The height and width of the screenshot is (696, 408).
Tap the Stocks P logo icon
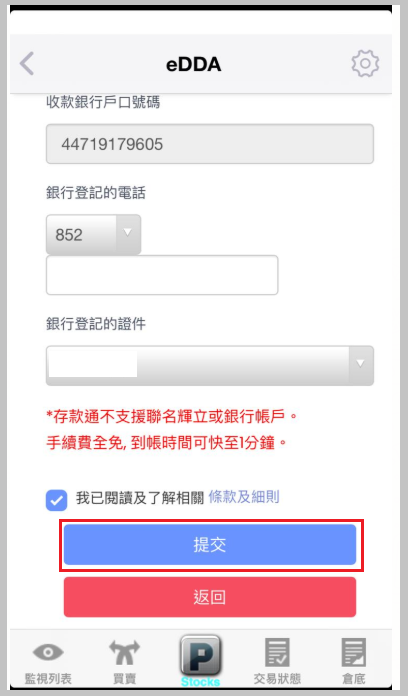point(200,655)
